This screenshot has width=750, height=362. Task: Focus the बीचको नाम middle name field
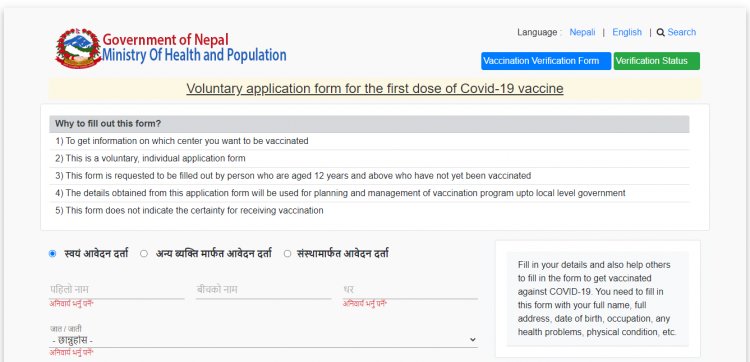pos(264,290)
